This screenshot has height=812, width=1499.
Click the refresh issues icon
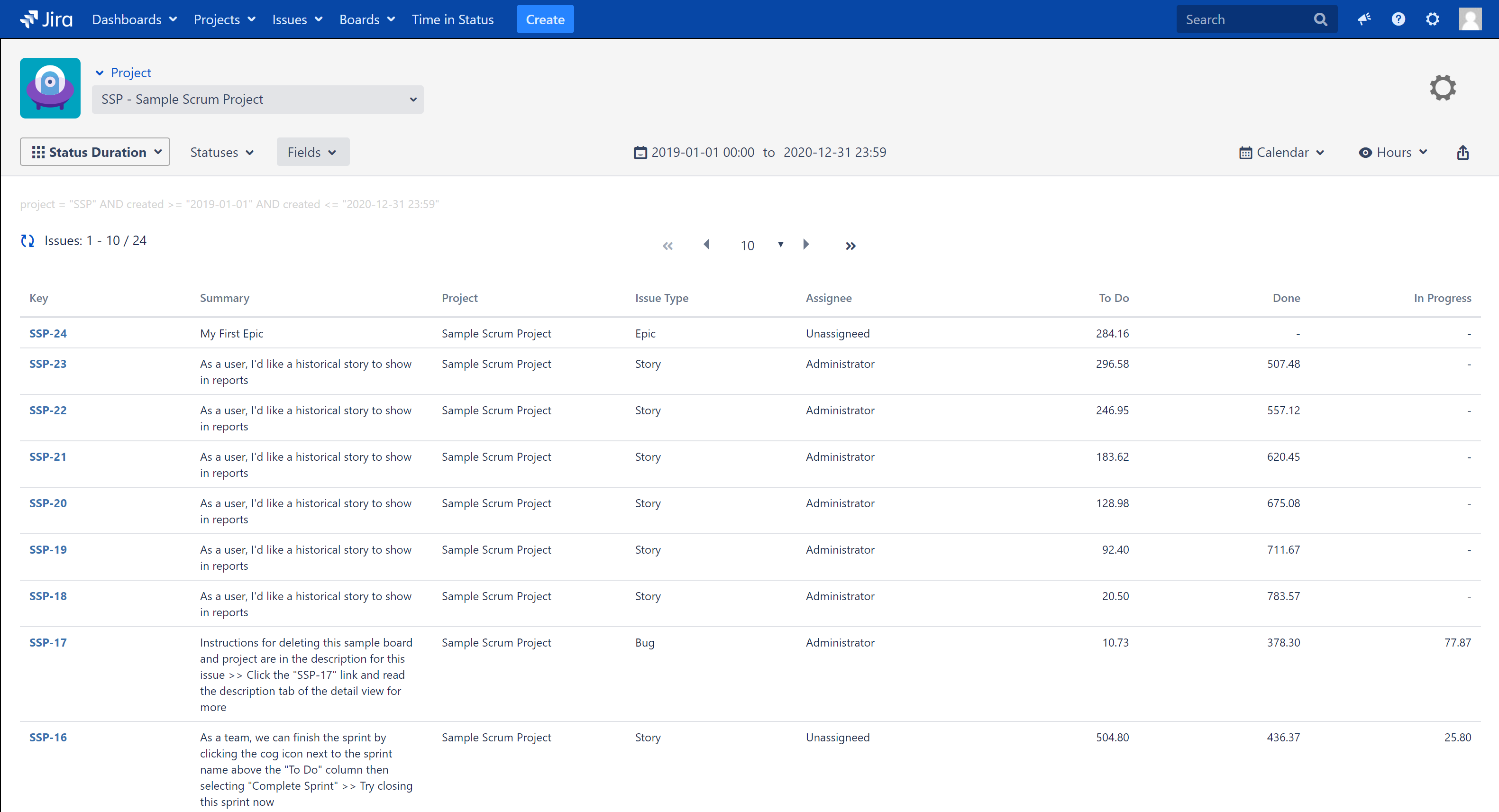pos(27,241)
